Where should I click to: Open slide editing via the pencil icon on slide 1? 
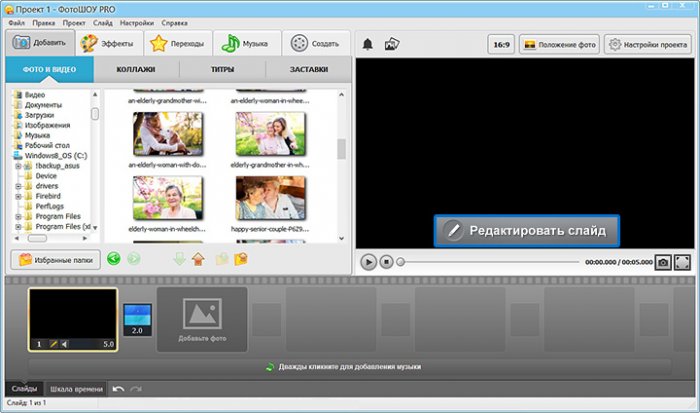tap(53, 344)
